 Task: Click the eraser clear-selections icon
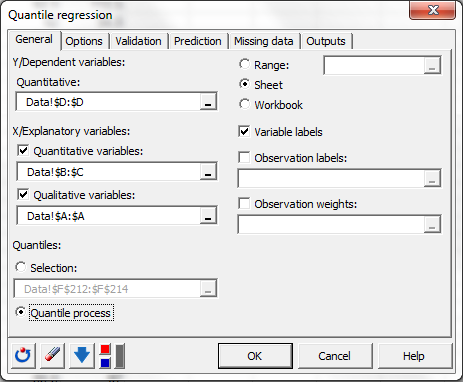pyautogui.click(x=52, y=356)
